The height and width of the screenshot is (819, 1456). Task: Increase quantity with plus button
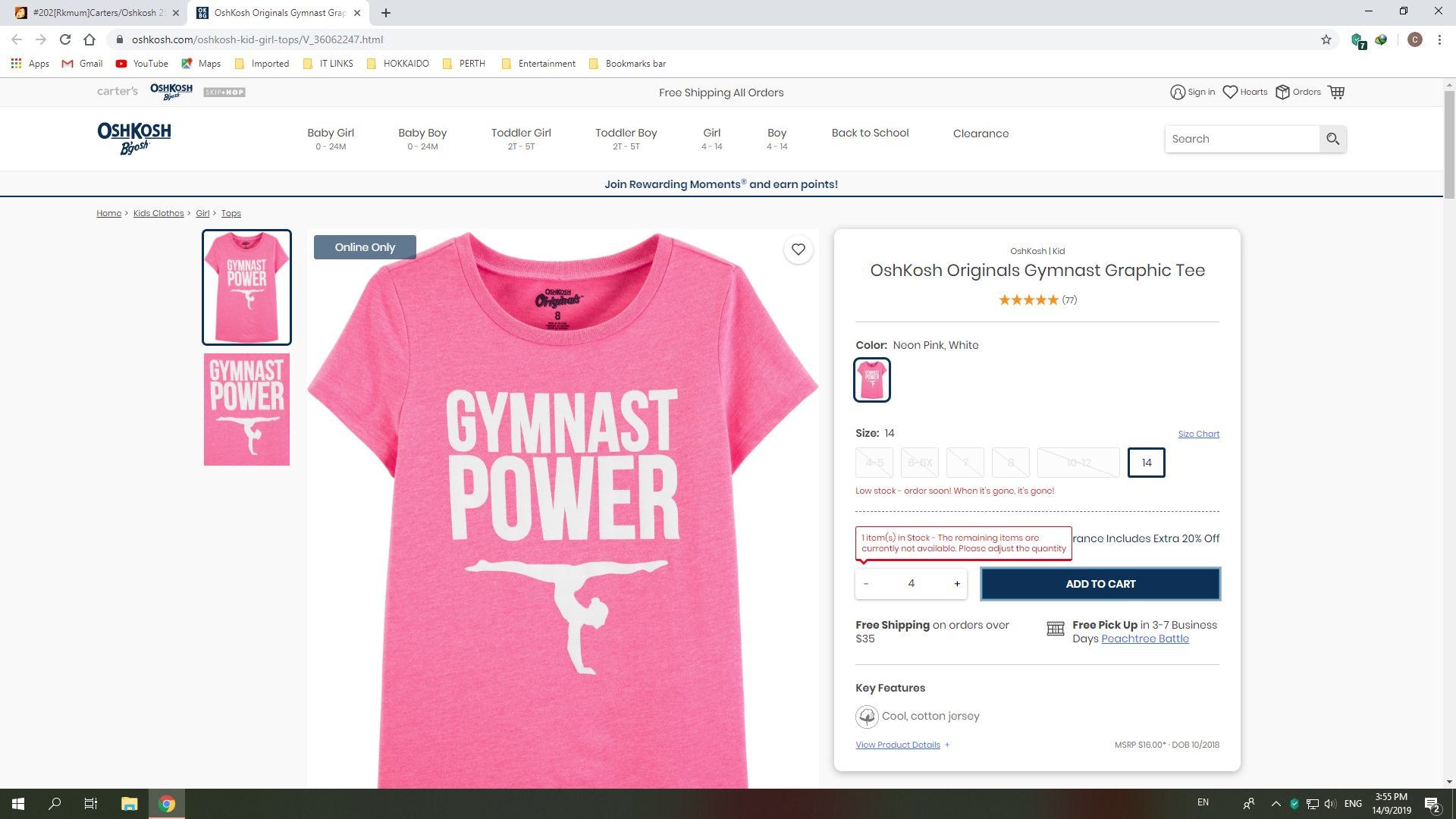pyautogui.click(x=957, y=583)
